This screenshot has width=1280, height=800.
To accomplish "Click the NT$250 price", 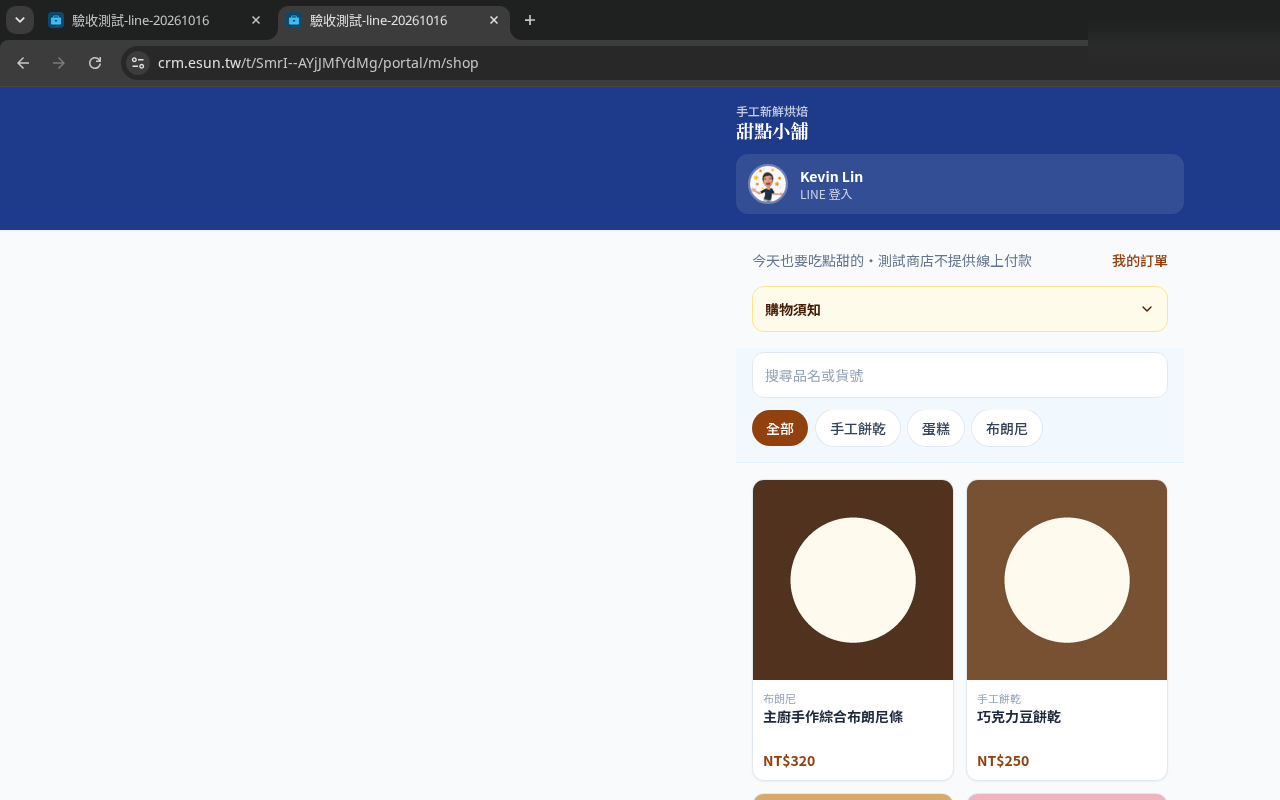I will (1003, 761).
